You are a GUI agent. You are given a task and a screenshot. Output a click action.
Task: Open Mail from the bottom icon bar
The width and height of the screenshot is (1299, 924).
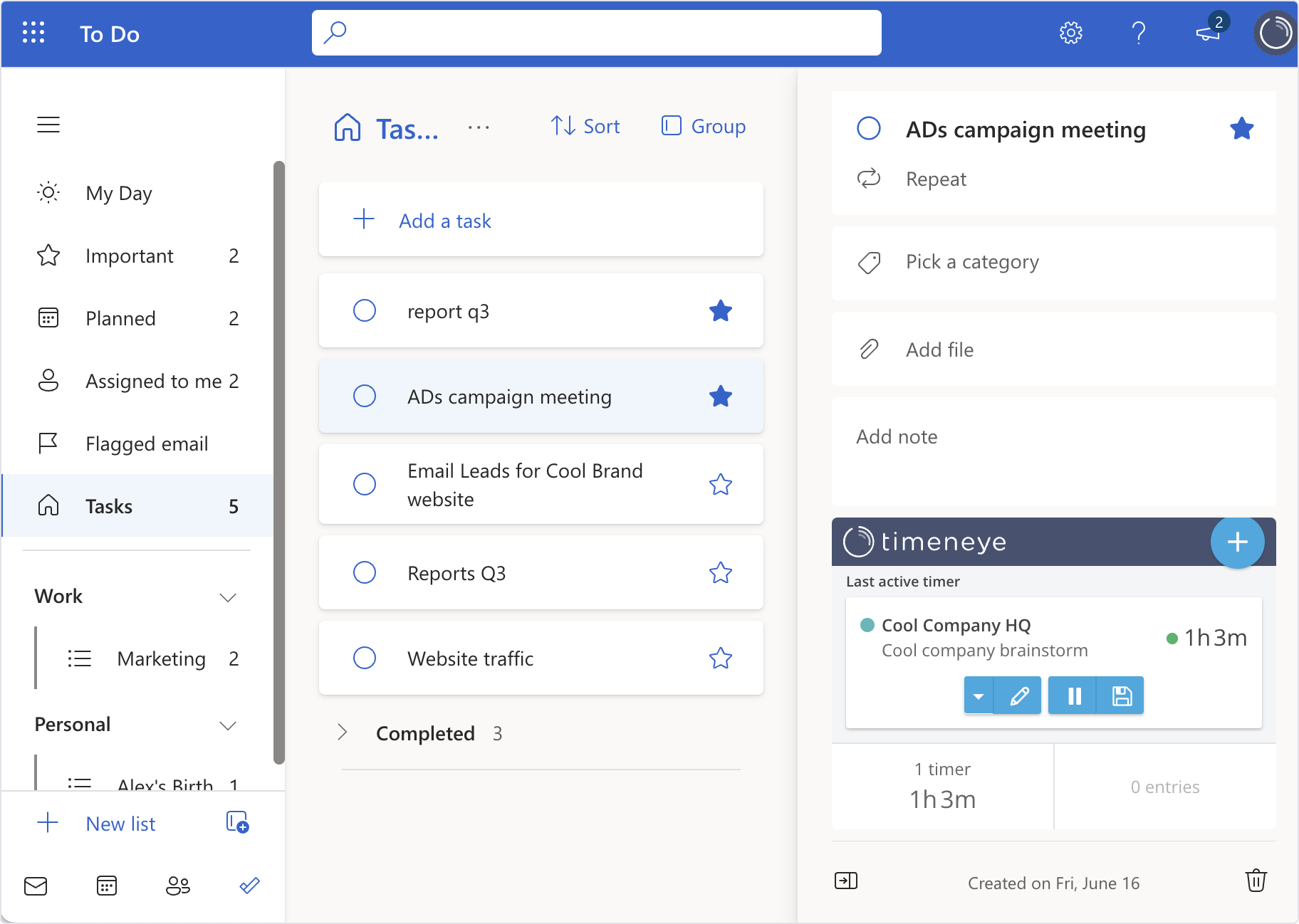pyautogui.click(x=36, y=886)
